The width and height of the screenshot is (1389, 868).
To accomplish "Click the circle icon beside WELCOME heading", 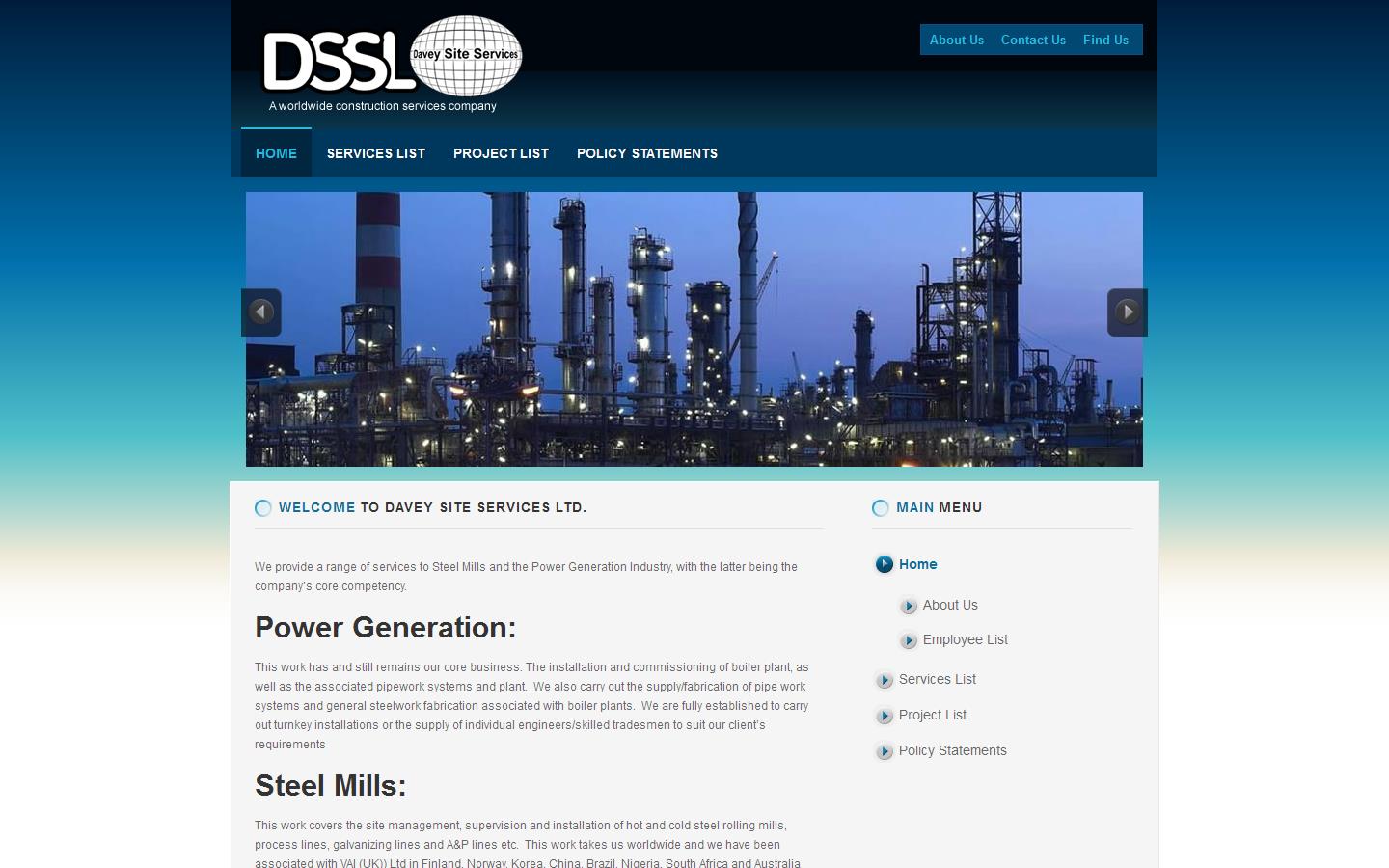I will pos(262,508).
